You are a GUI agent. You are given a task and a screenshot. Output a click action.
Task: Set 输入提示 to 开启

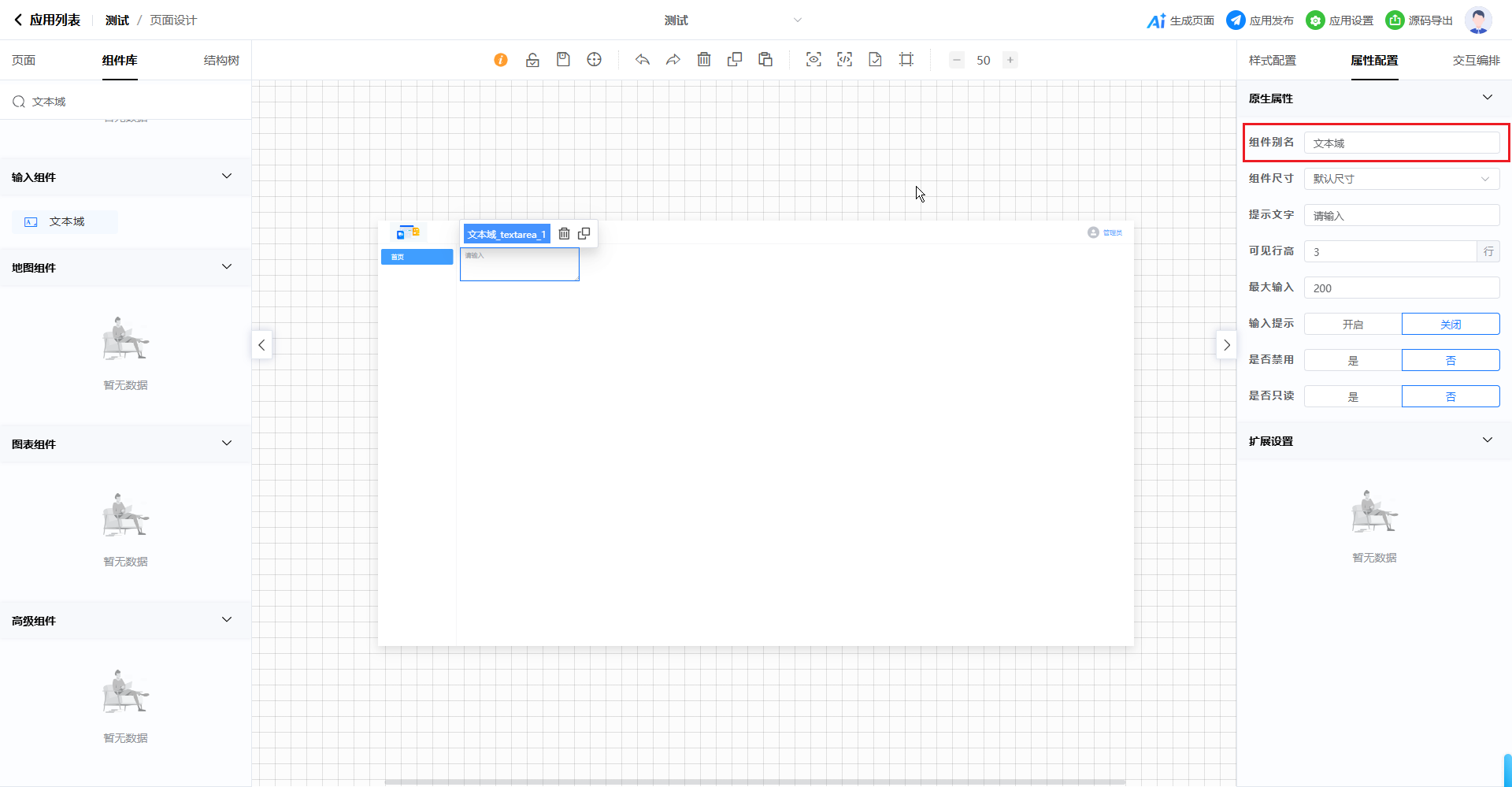[1353, 325]
